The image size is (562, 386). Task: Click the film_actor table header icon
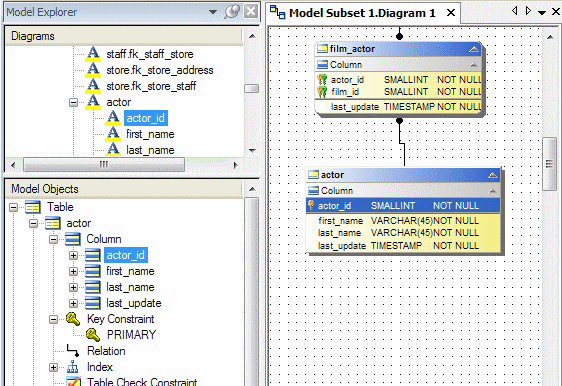[323, 48]
